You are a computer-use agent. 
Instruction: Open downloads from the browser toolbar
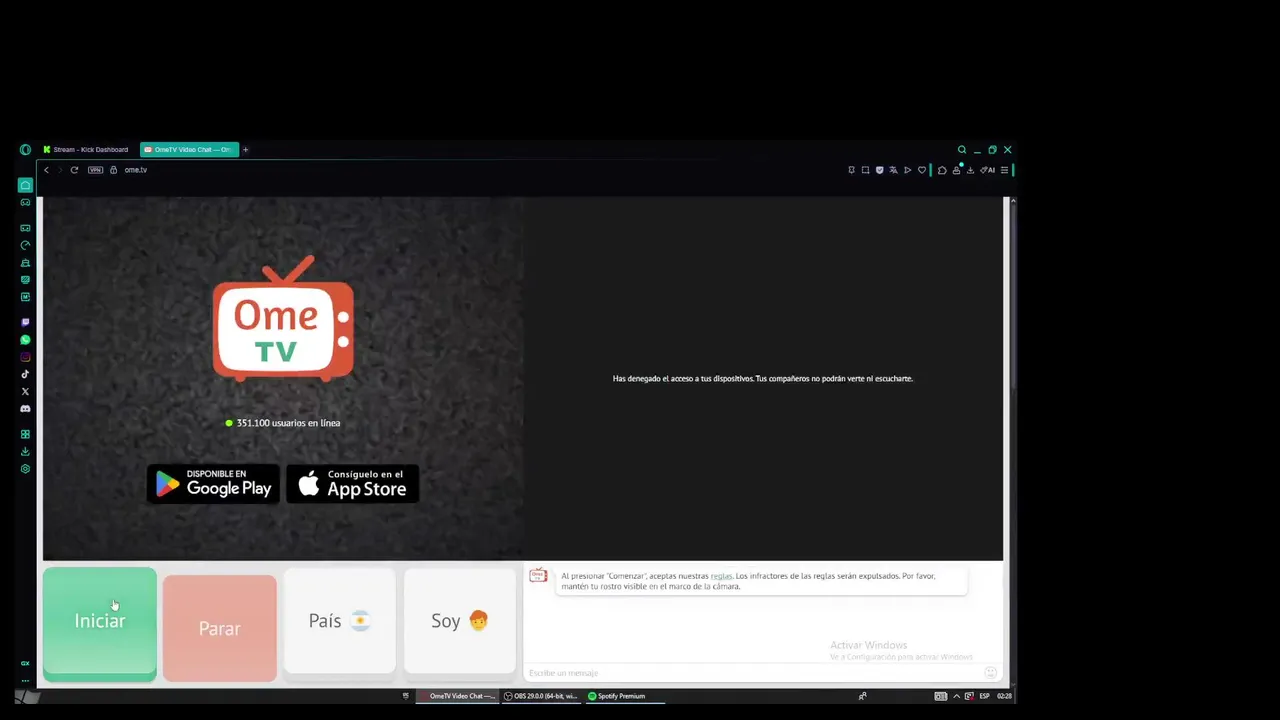(970, 170)
